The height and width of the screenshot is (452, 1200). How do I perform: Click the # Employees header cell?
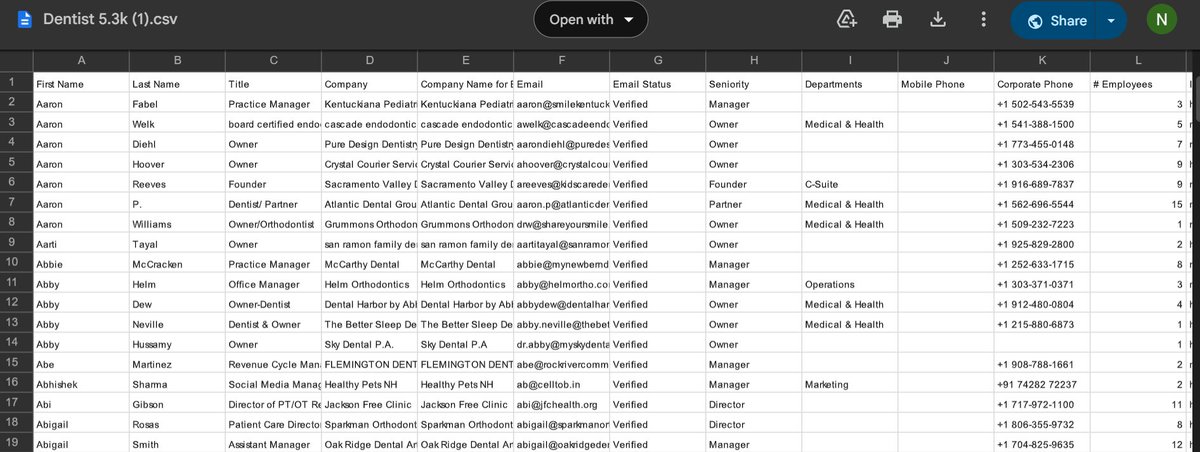point(1137,84)
